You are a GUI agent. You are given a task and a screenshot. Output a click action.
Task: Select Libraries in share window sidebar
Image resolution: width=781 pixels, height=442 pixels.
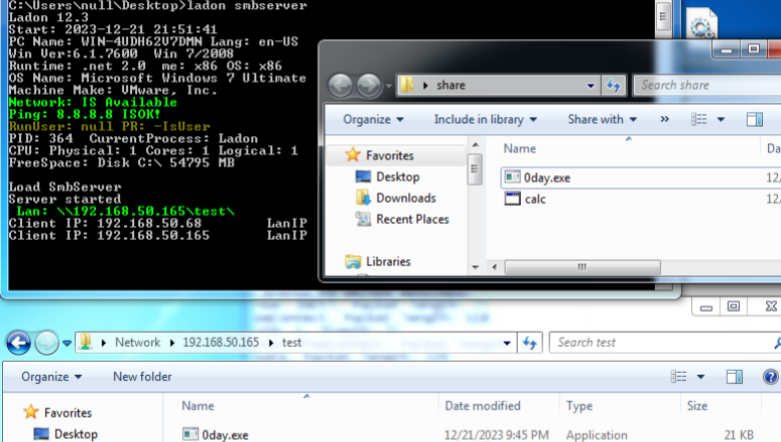[388, 261]
